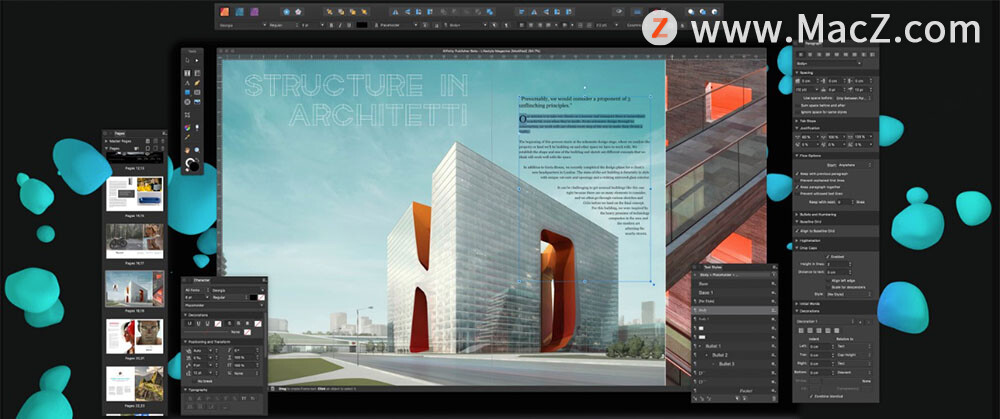Open Cap Height dropdown in Decorations
1000x419 pixels.
coord(854,355)
